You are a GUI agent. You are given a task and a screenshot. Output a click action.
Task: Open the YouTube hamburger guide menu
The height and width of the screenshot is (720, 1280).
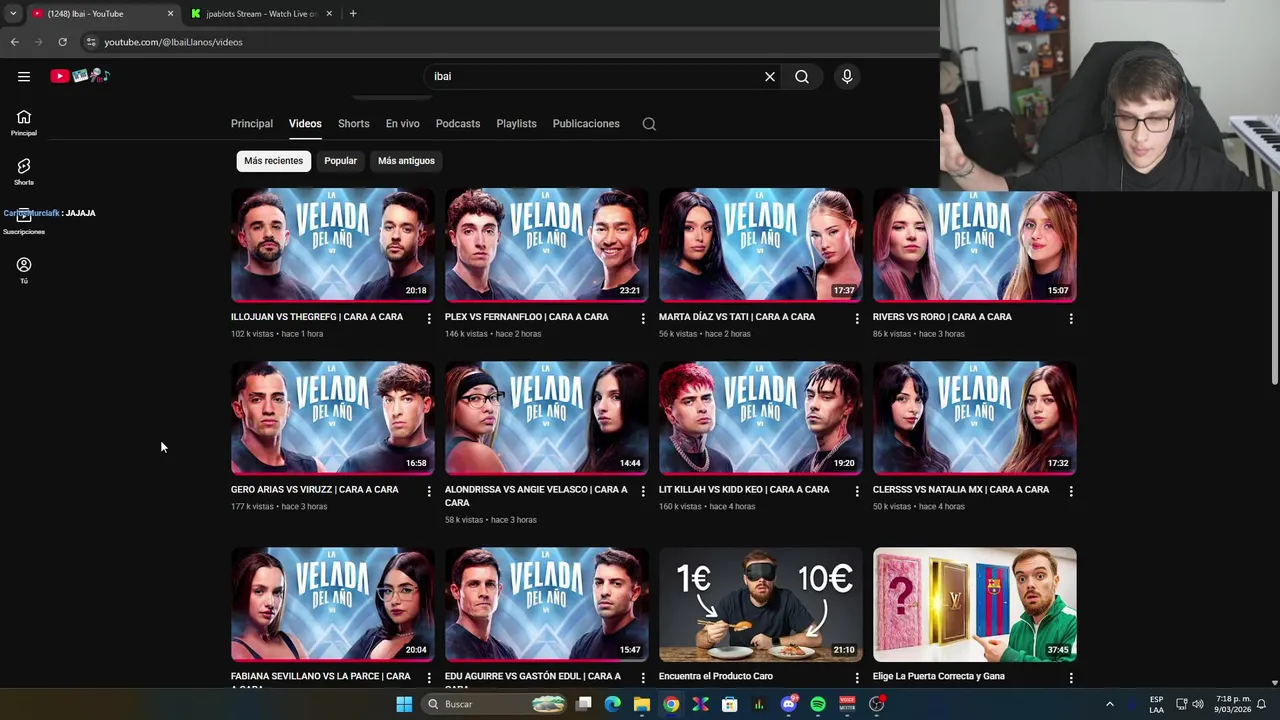point(24,76)
